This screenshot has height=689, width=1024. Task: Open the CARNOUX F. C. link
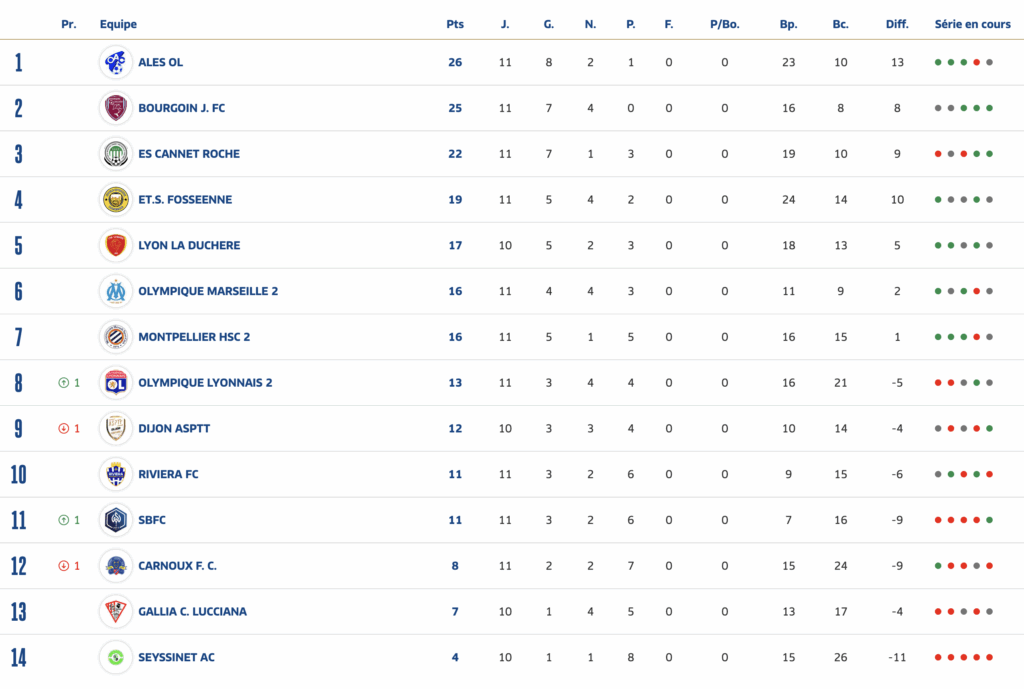177,566
